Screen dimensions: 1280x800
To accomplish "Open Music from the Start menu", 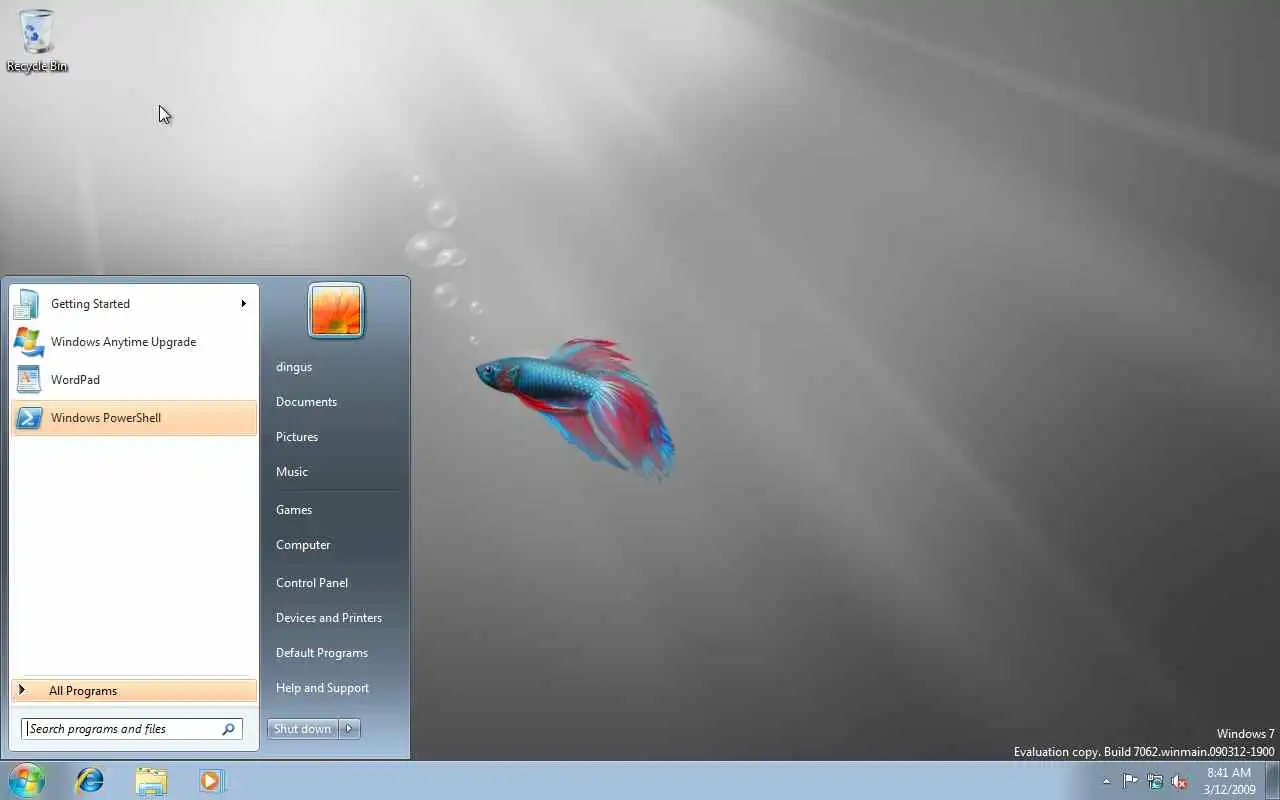I will [x=292, y=472].
